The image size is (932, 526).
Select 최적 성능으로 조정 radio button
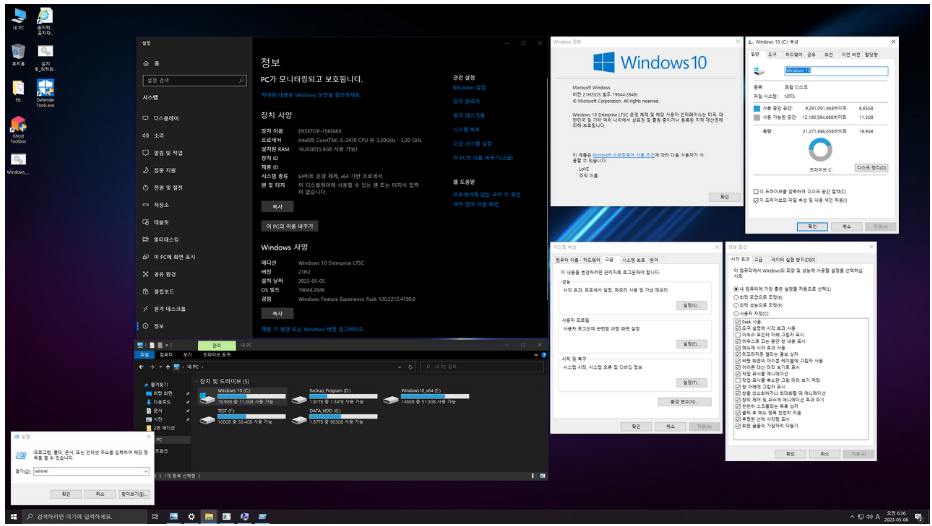pos(736,305)
